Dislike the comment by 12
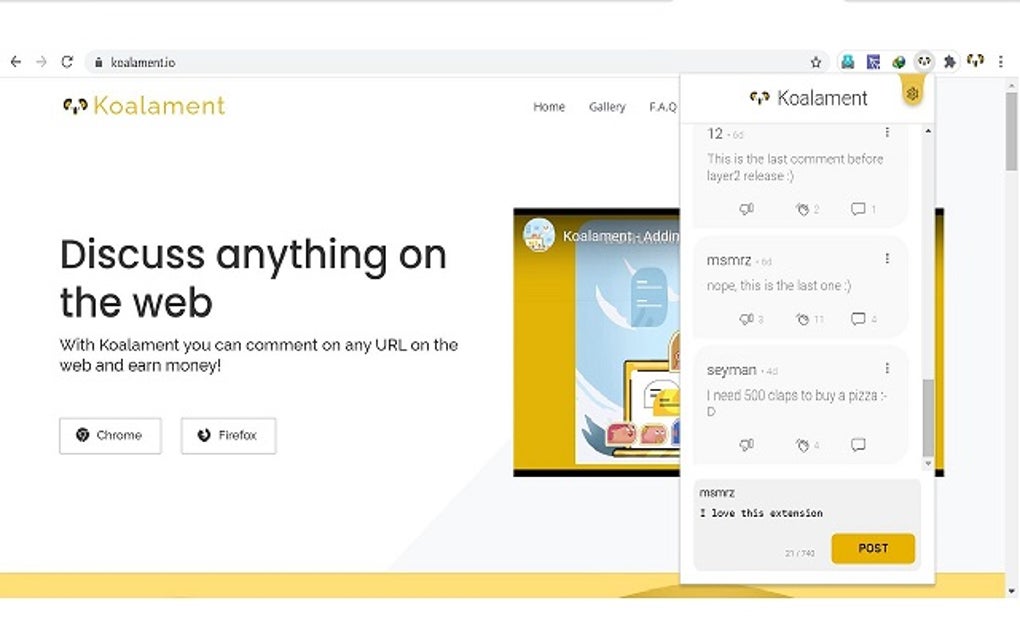Viewport: 1020px width, 638px height. [746, 209]
